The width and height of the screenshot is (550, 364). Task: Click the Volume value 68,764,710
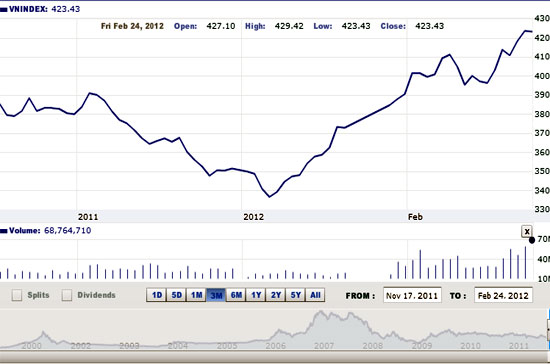point(68,230)
